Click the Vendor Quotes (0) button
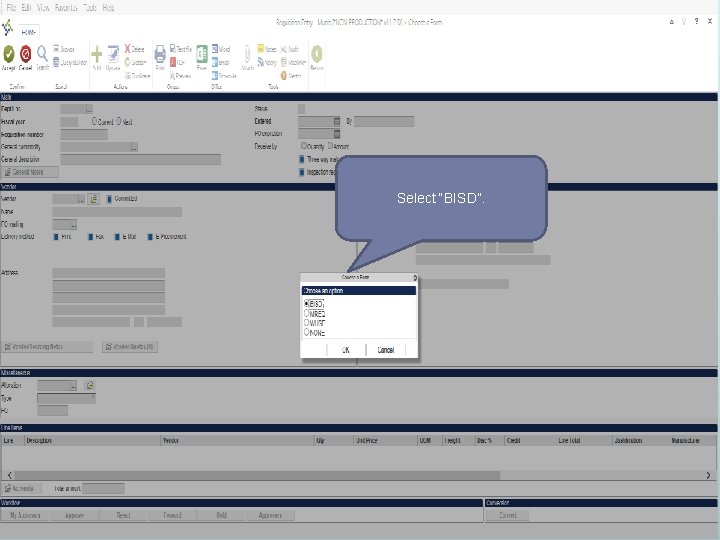The image size is (720, 540). (130, 347)
